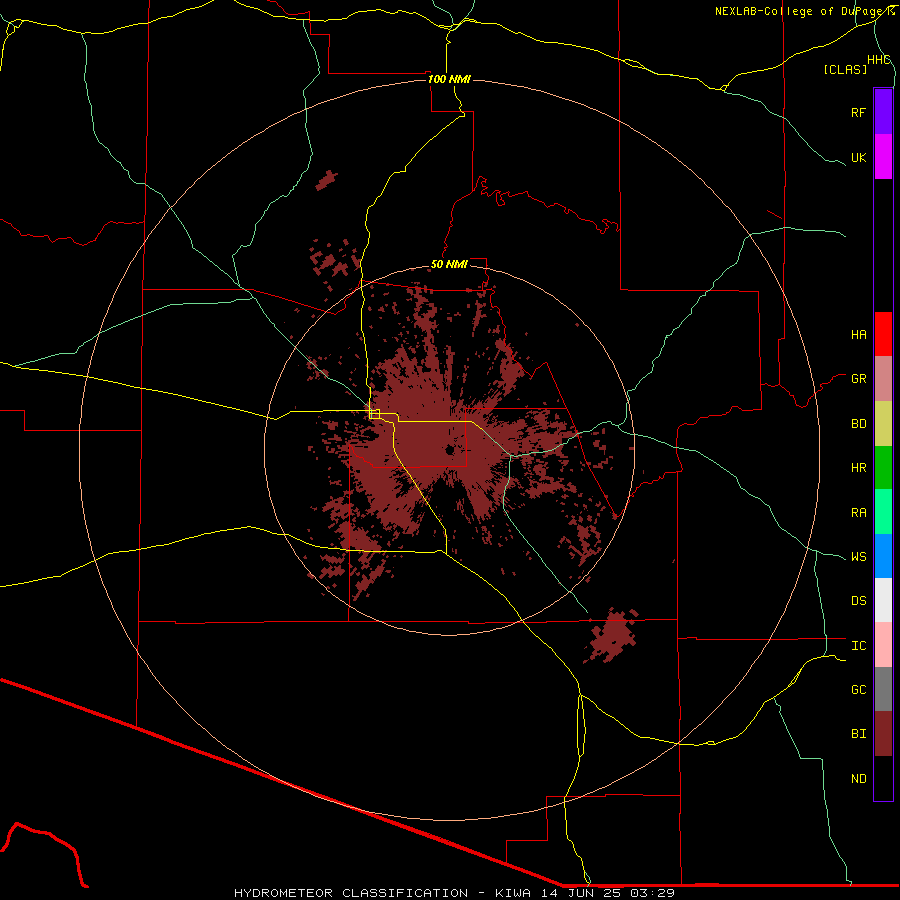Click the "ND" legend label
Screen dimensions: 900x900
click(858, 779)
